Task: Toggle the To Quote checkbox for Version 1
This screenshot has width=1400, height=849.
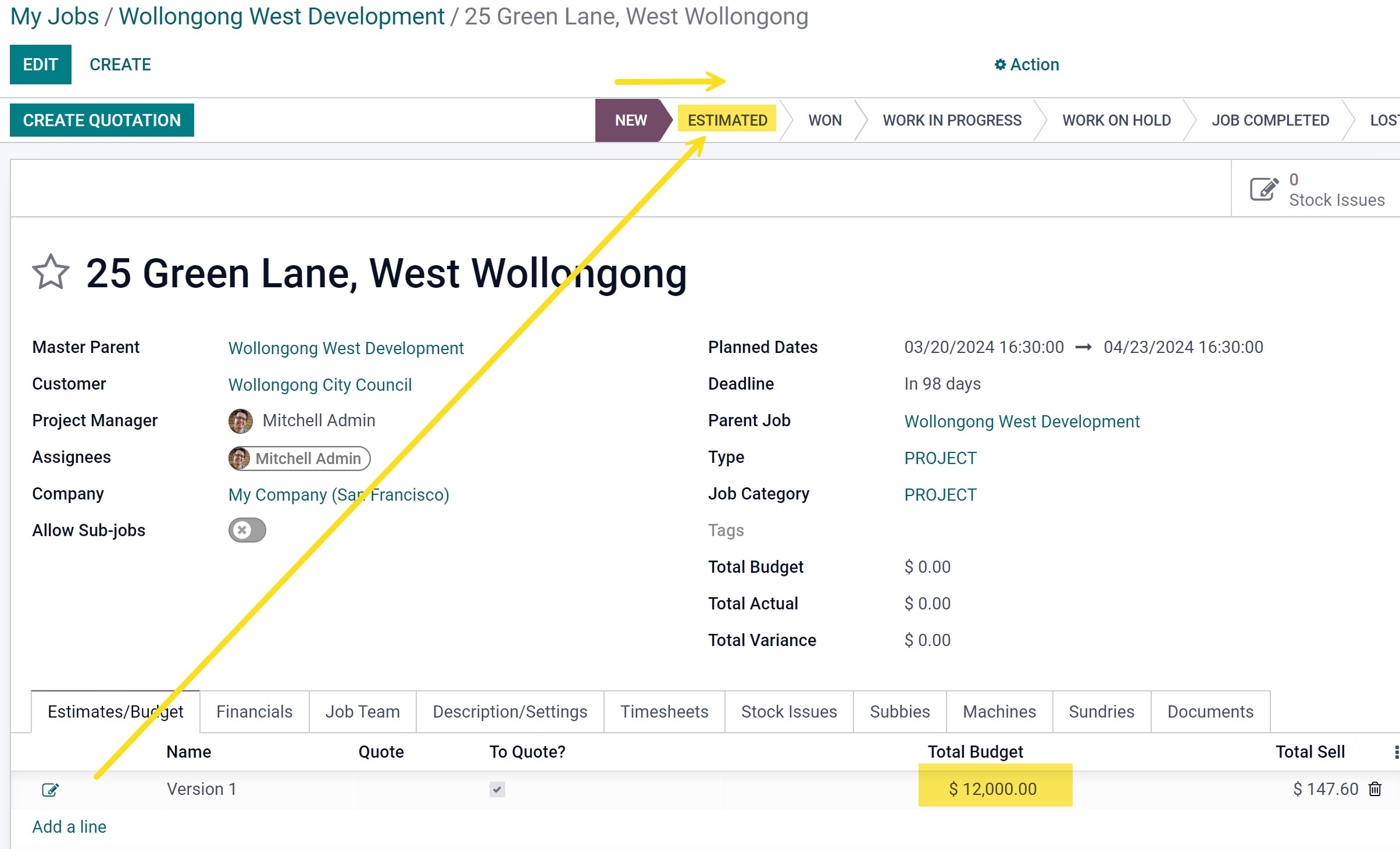Action: pyautogui.click(x=497, y=789)
